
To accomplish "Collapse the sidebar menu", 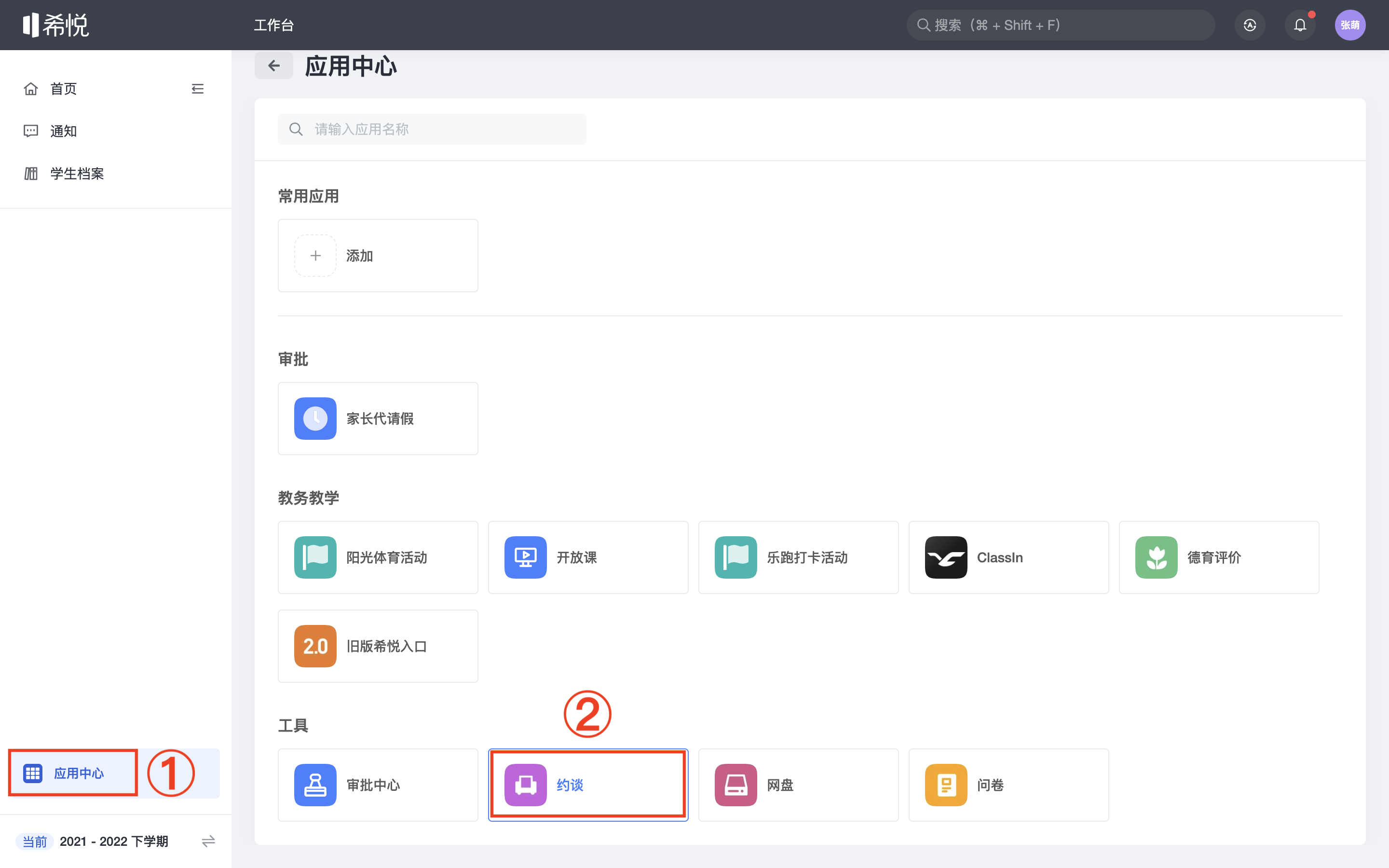I will coord(197,89).
